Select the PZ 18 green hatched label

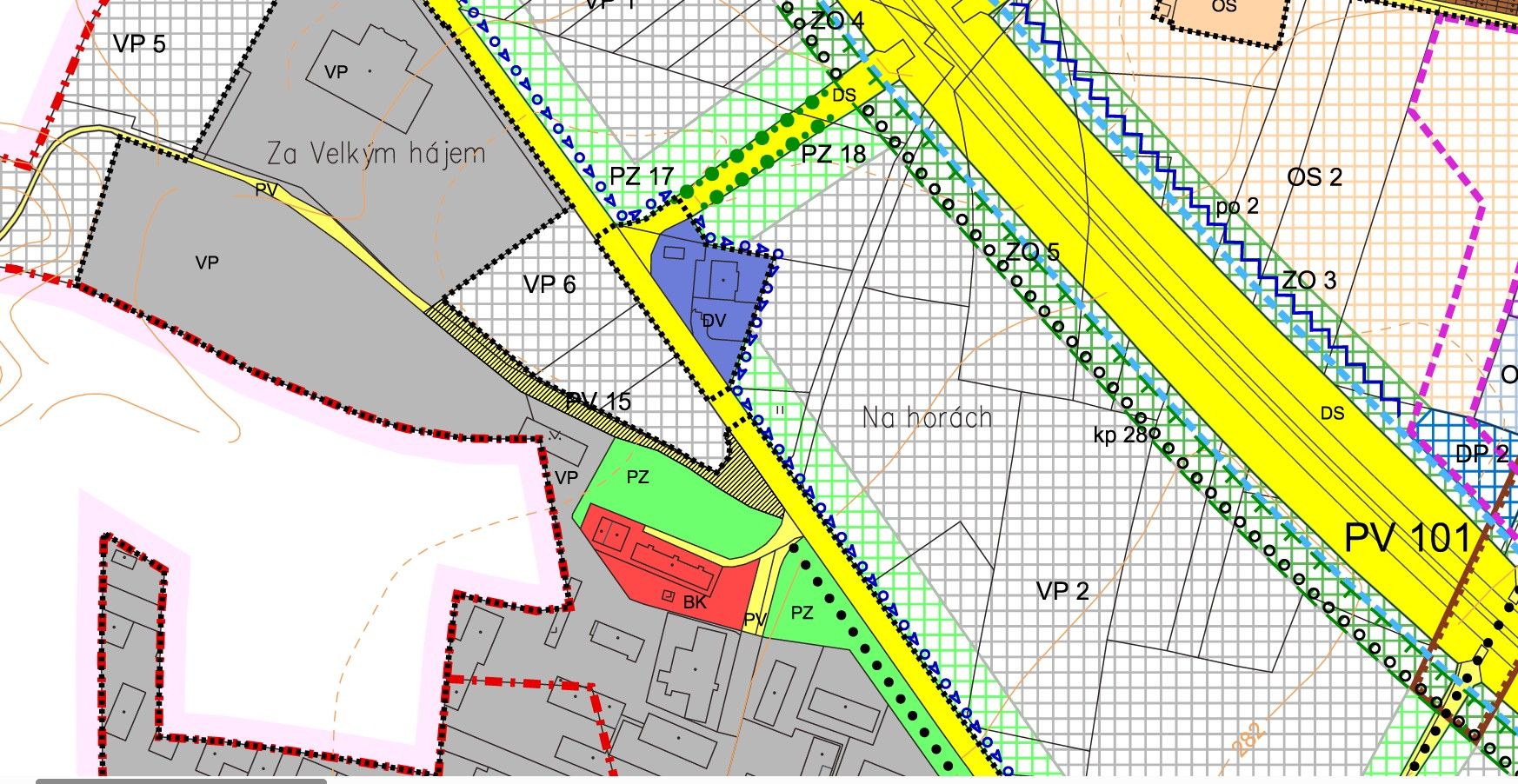tap(834, 155)
